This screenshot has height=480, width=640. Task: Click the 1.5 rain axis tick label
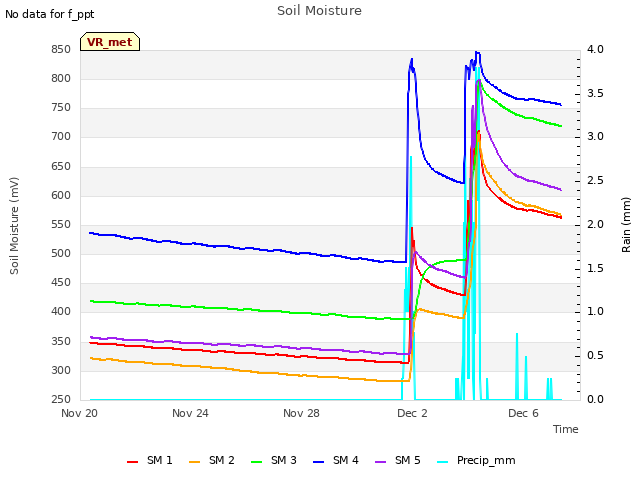point(595,269)
